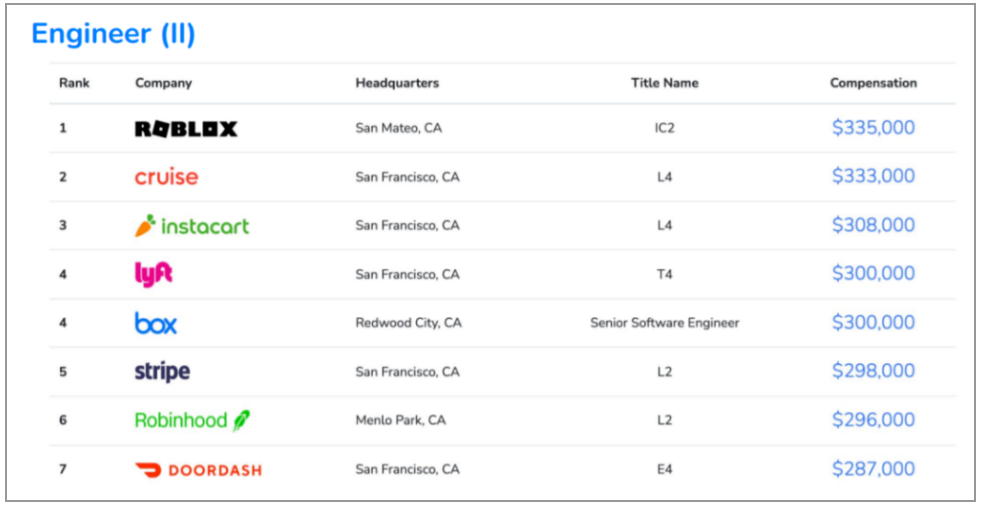Click the $308,000 Instacart compensation

tap(873, 225)
